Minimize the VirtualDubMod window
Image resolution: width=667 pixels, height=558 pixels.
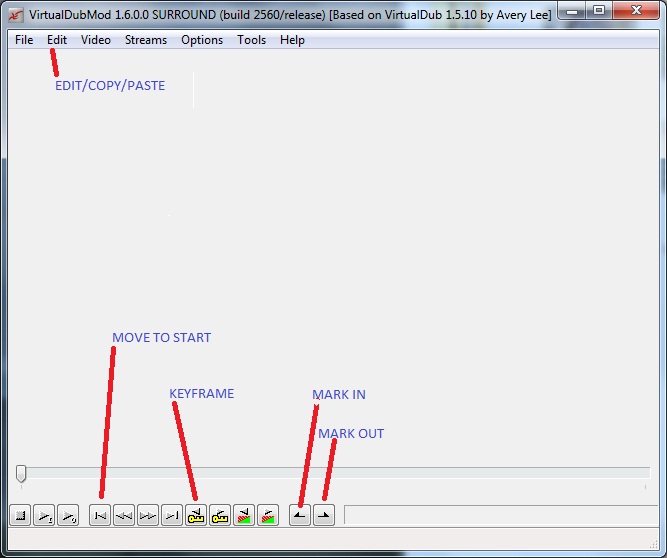coord(572,11)
